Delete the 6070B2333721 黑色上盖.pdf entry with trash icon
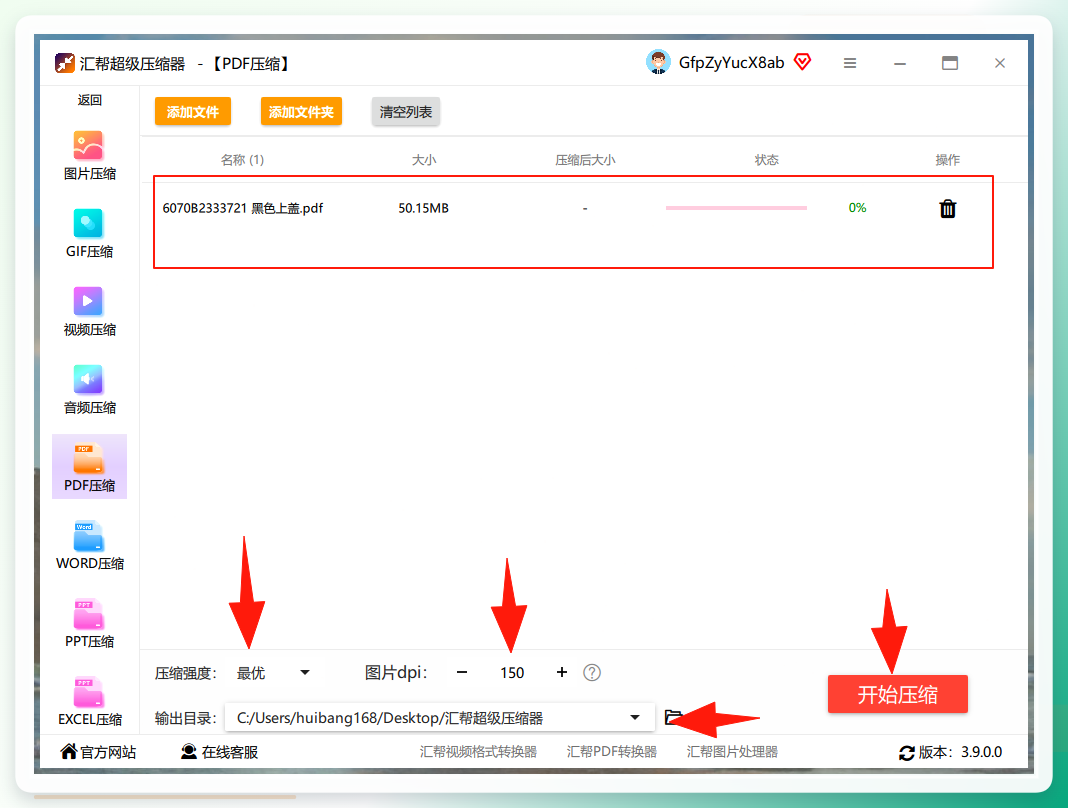Screen dimensions: 1068x808 tap(947, 208)
